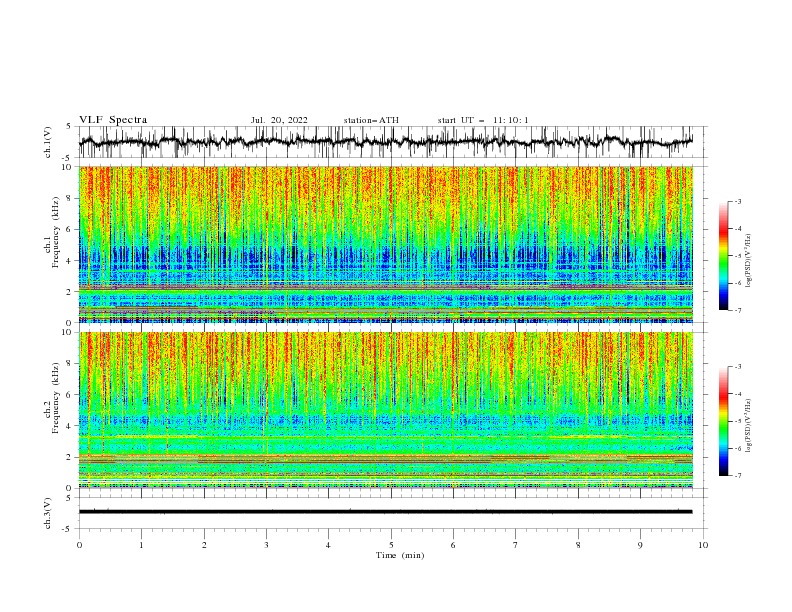This screenshot has height=612, width=792.
Task: Click the ch.1 Frequency (kHz) axis label
Action: pos(52,231)
